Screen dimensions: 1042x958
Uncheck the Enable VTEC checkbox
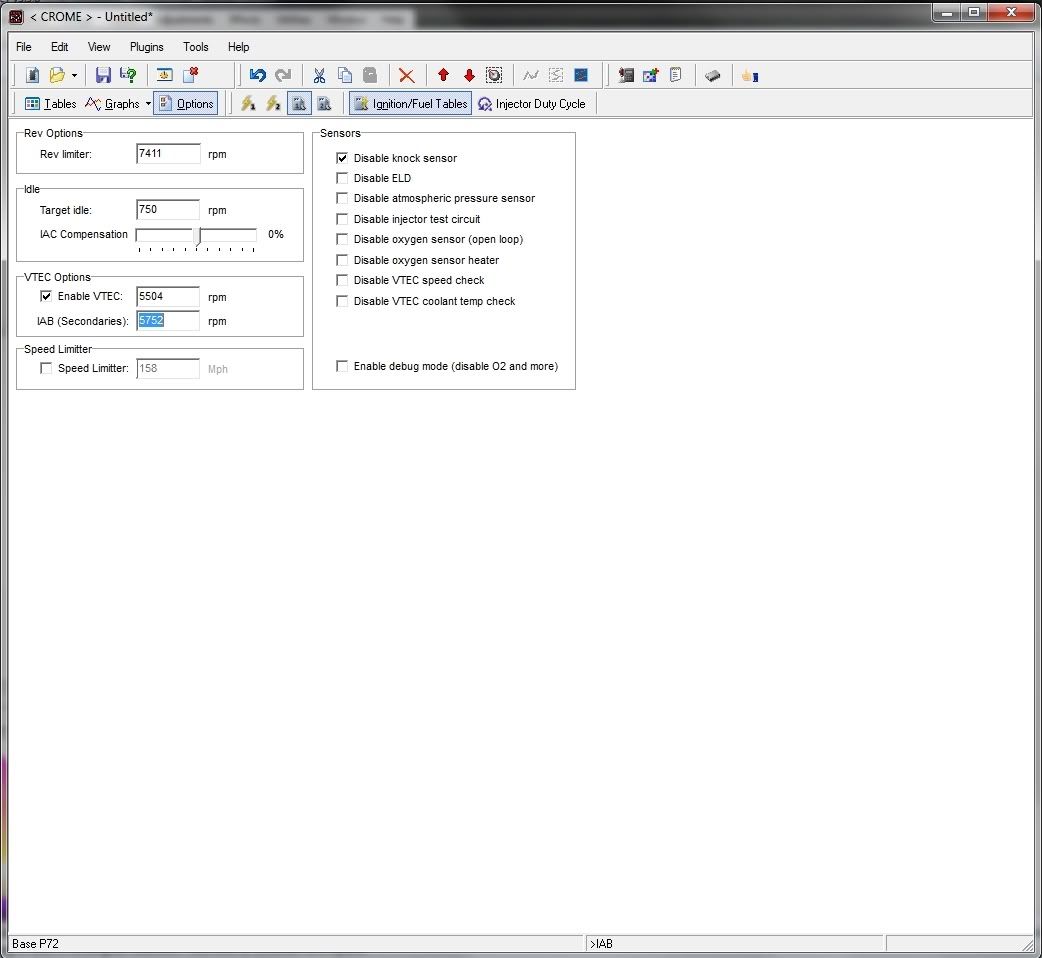coord(46,296)
